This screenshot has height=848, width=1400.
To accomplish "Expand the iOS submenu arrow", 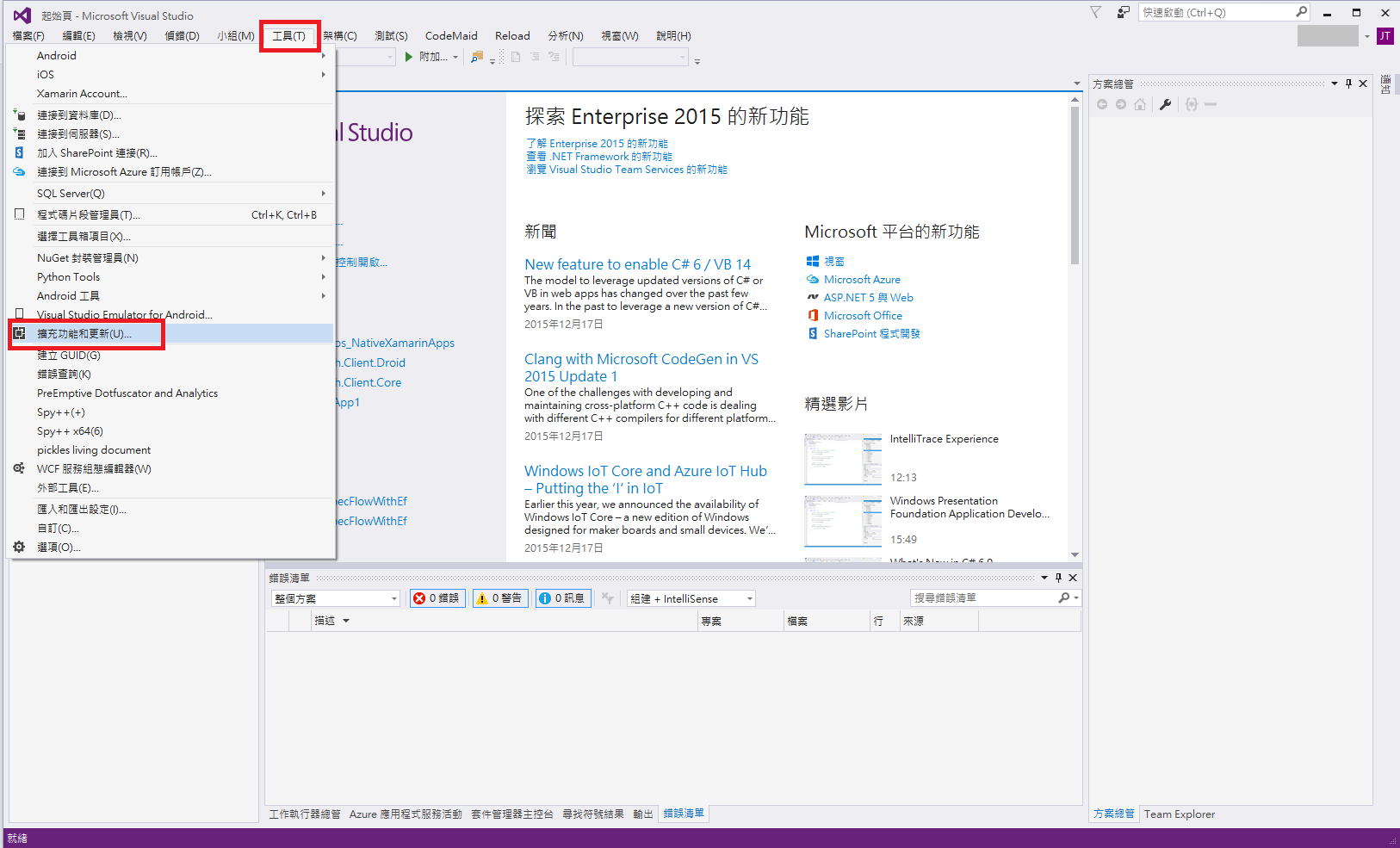I will point(324,74).
